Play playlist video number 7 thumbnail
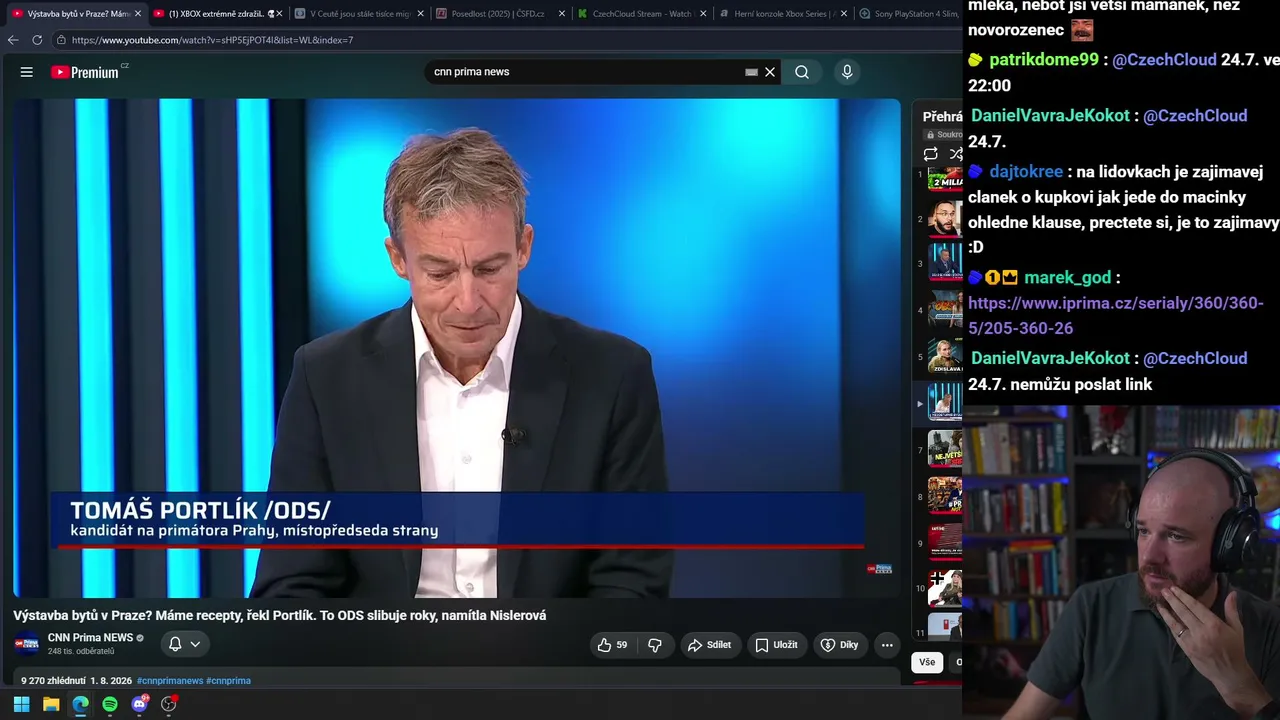 (x=945, y=450)
